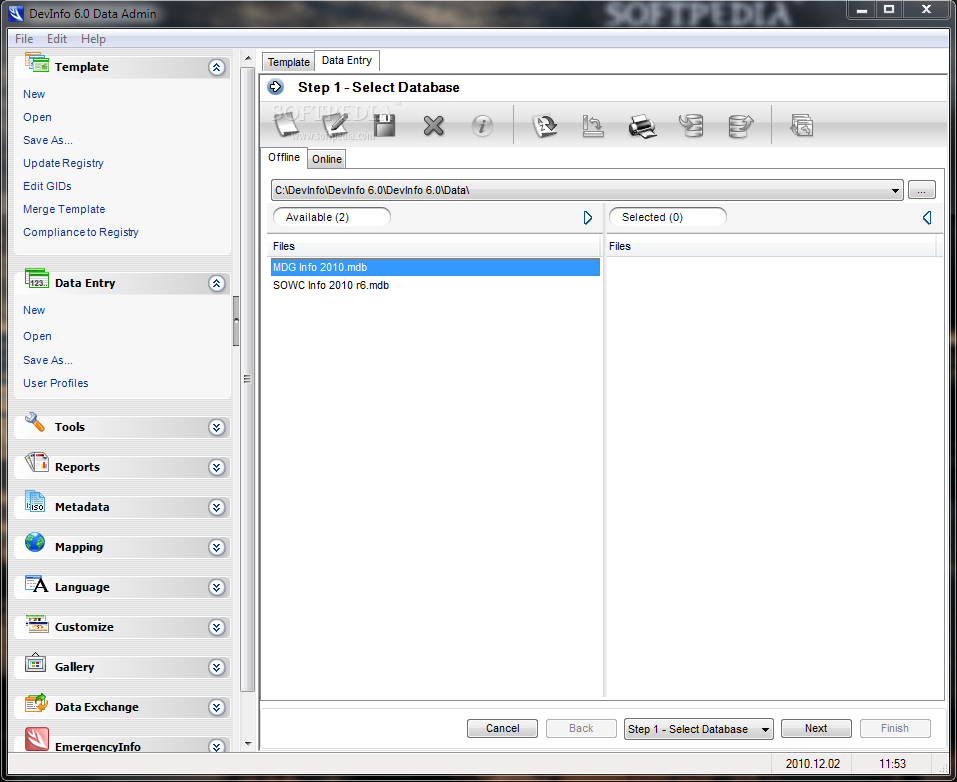Click the swap columns toolbar icon
Viewport: 957px width, 782px height.
(x=593, y=126)
